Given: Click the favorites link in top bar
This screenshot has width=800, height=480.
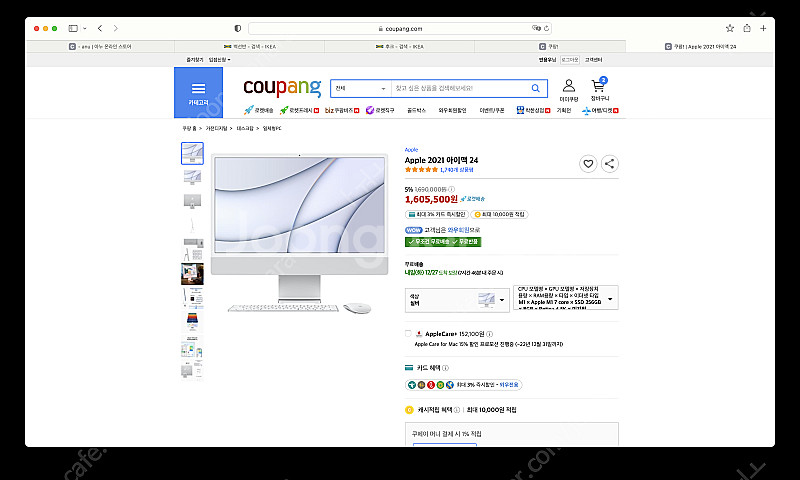Looking at the screenshot, I should point(195,60).
